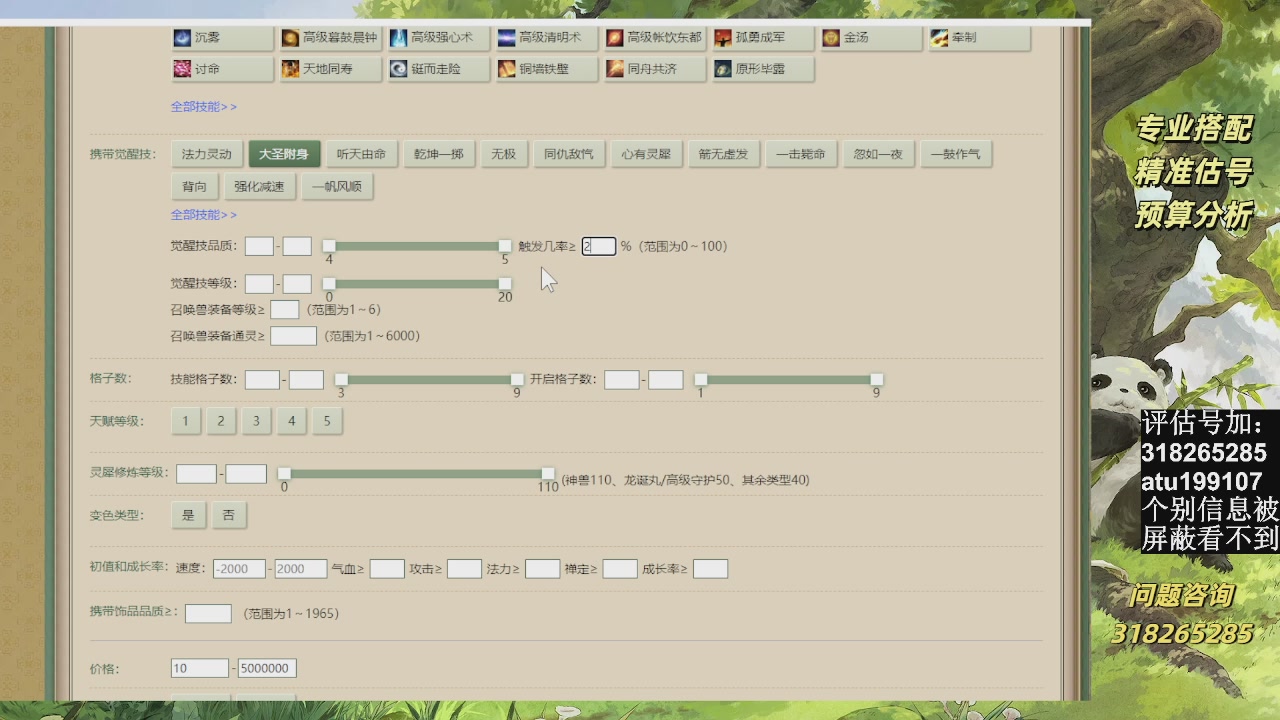Focus the speed maximum field showing 2000
1280x720 pixels.
click(x=301, y=569)
